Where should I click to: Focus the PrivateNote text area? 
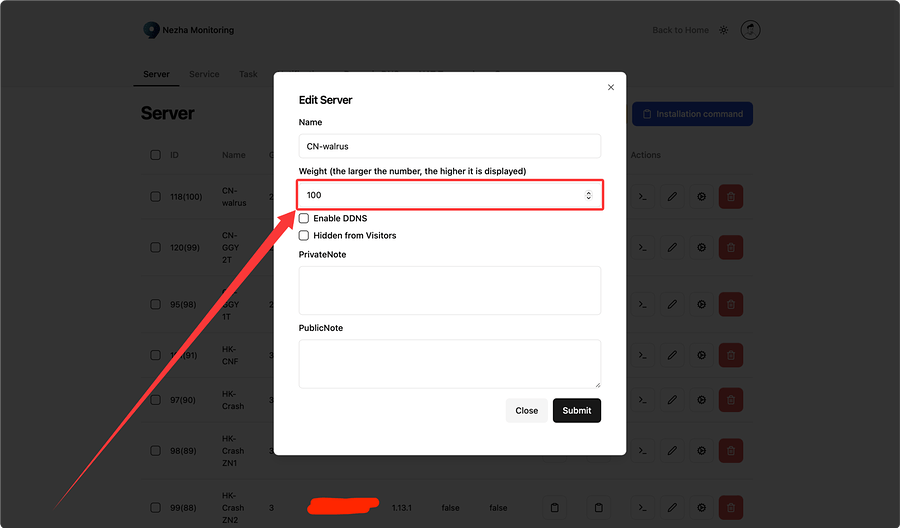click(x=449, y=290)
